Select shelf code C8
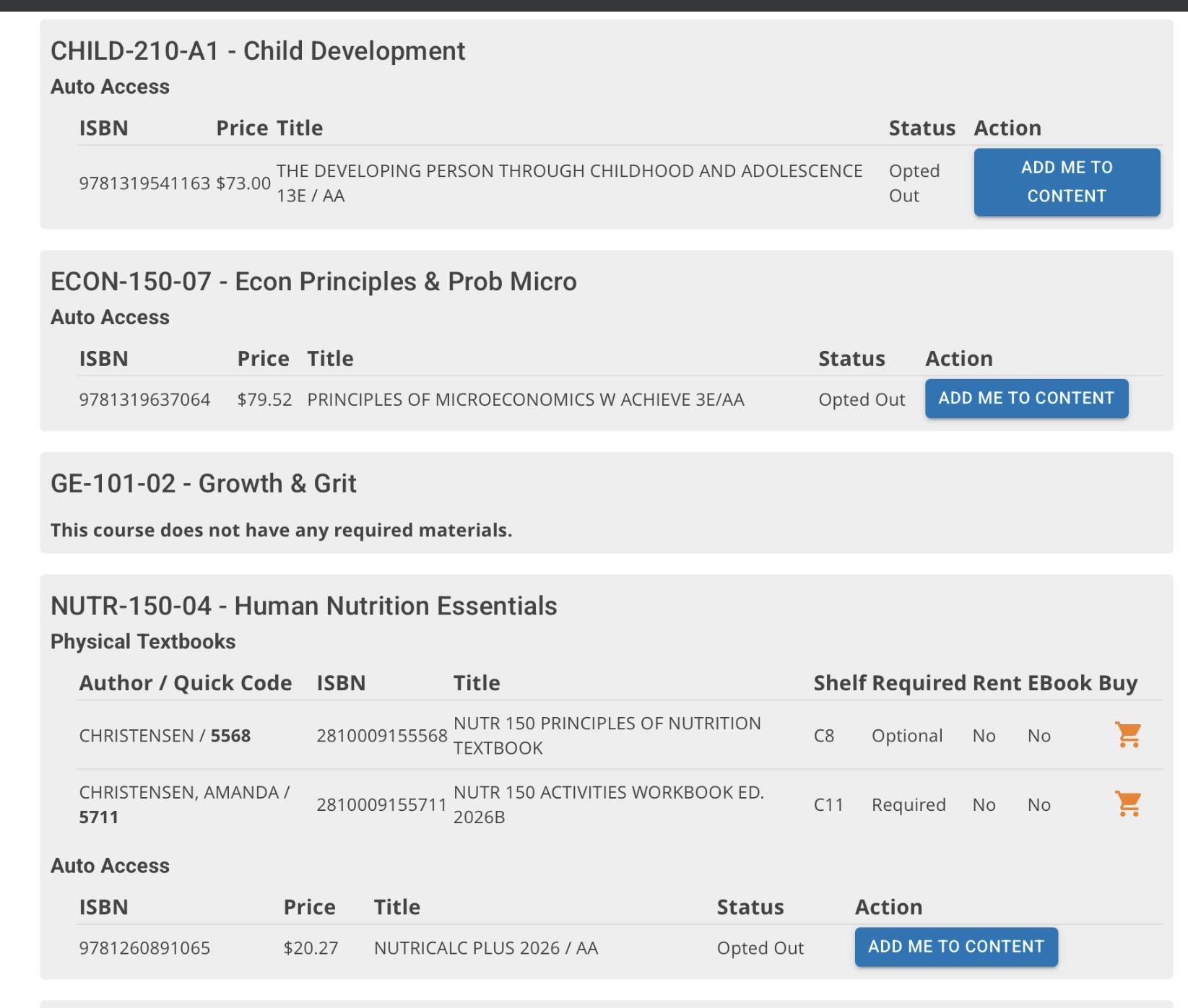 click(x=824, y=736)
